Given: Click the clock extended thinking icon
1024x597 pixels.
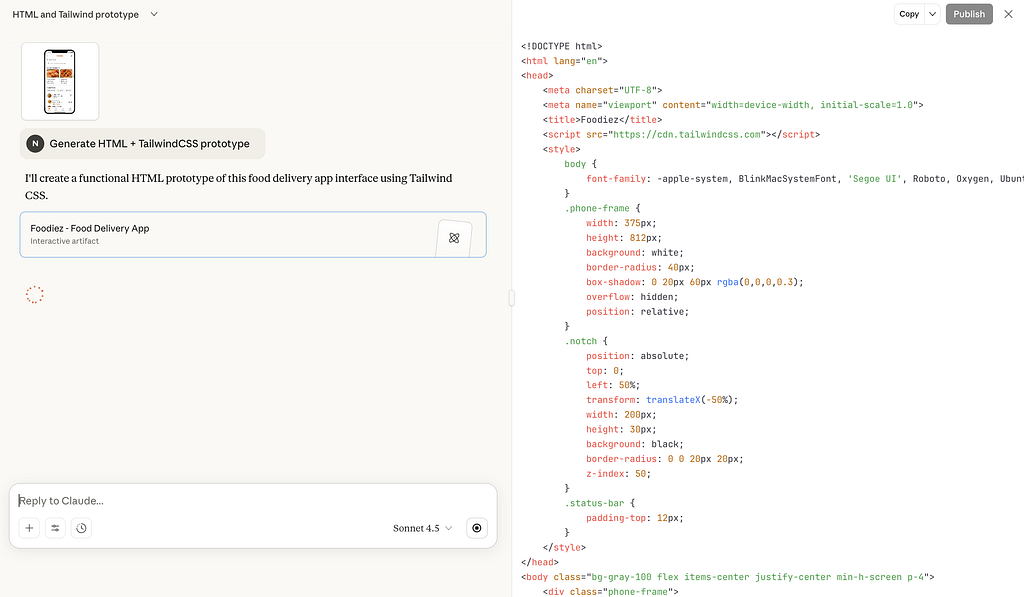Looking at the screenshot, I should (x=81, y=528).
